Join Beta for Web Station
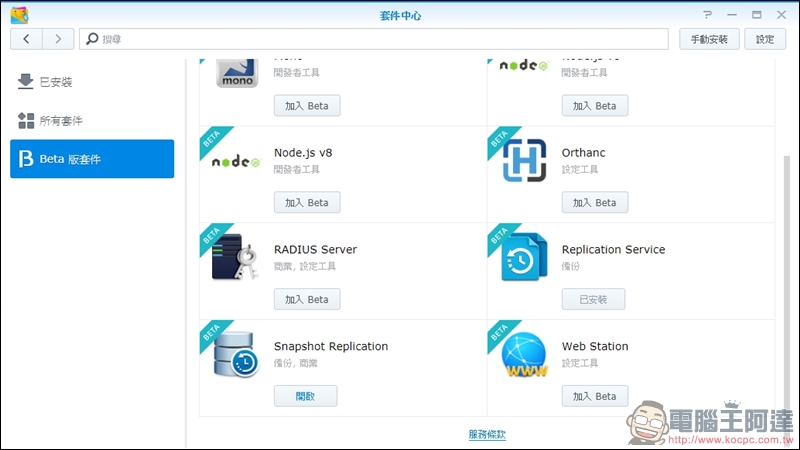This screenshot has width=800, height=450. tap(595, 396)
